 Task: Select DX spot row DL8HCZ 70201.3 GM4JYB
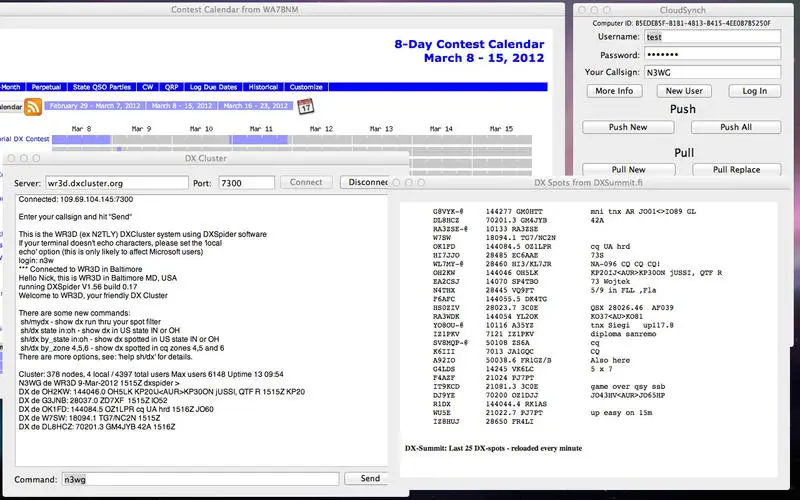click(518, 220)
